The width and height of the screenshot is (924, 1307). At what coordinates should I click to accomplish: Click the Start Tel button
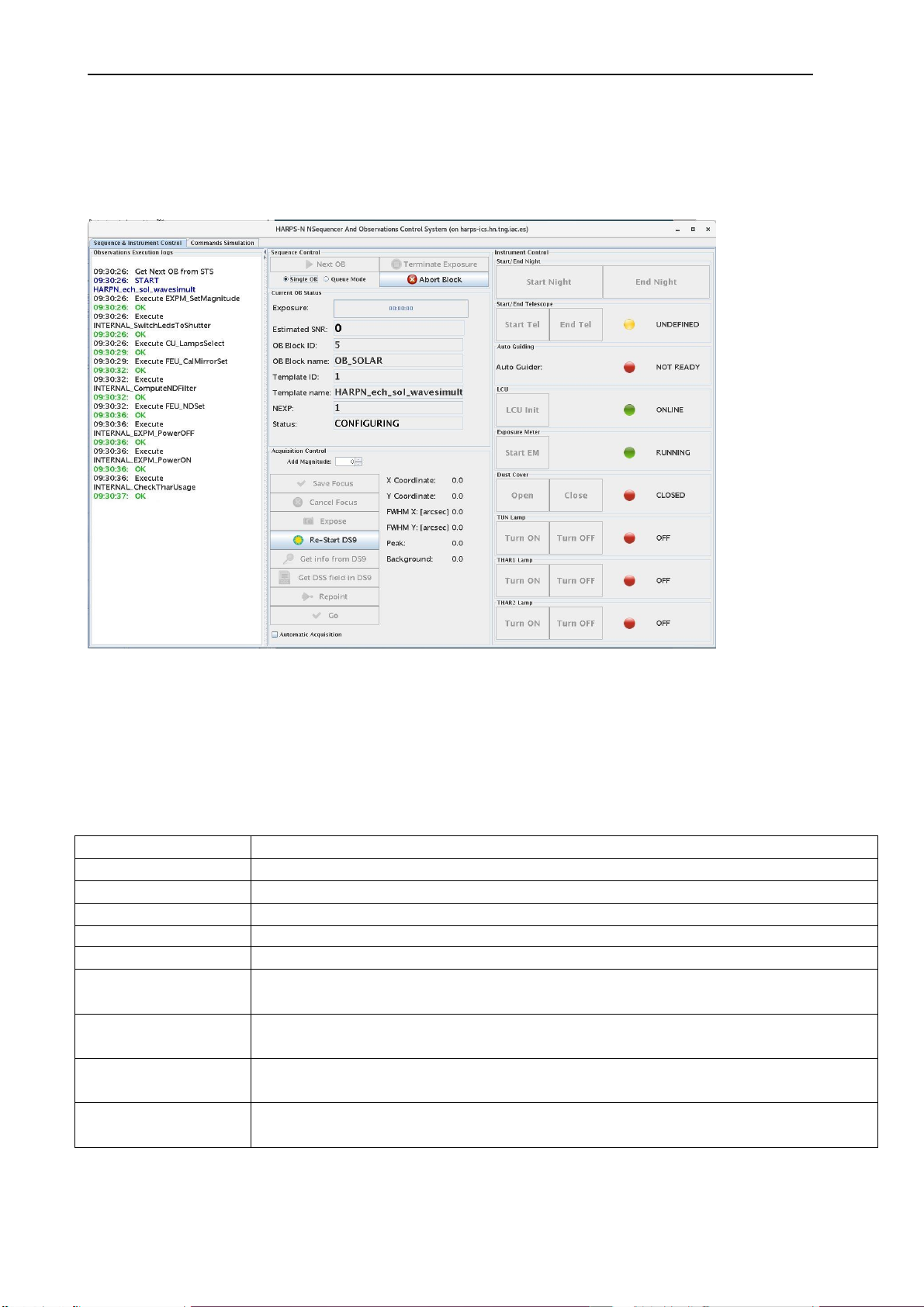[522, 325]
